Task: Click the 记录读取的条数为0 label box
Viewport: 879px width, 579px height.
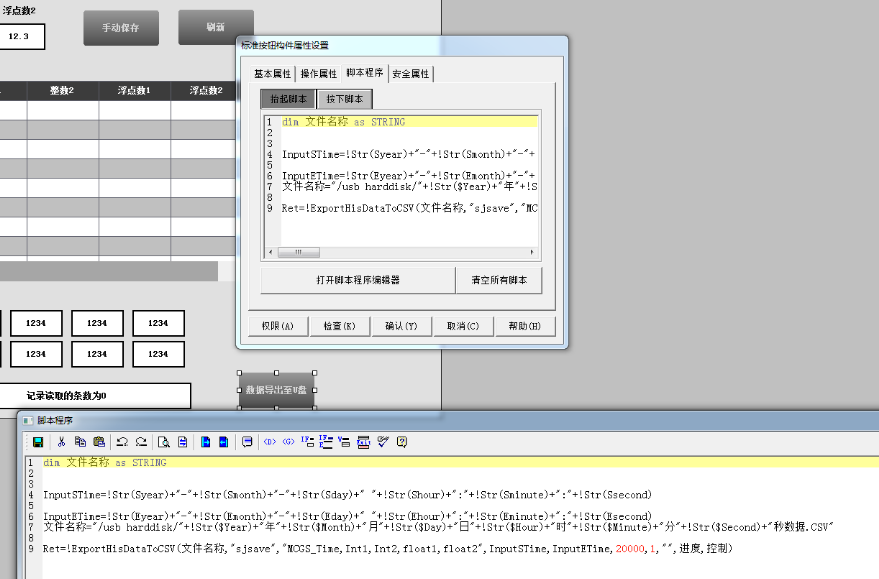Action: 94,396
